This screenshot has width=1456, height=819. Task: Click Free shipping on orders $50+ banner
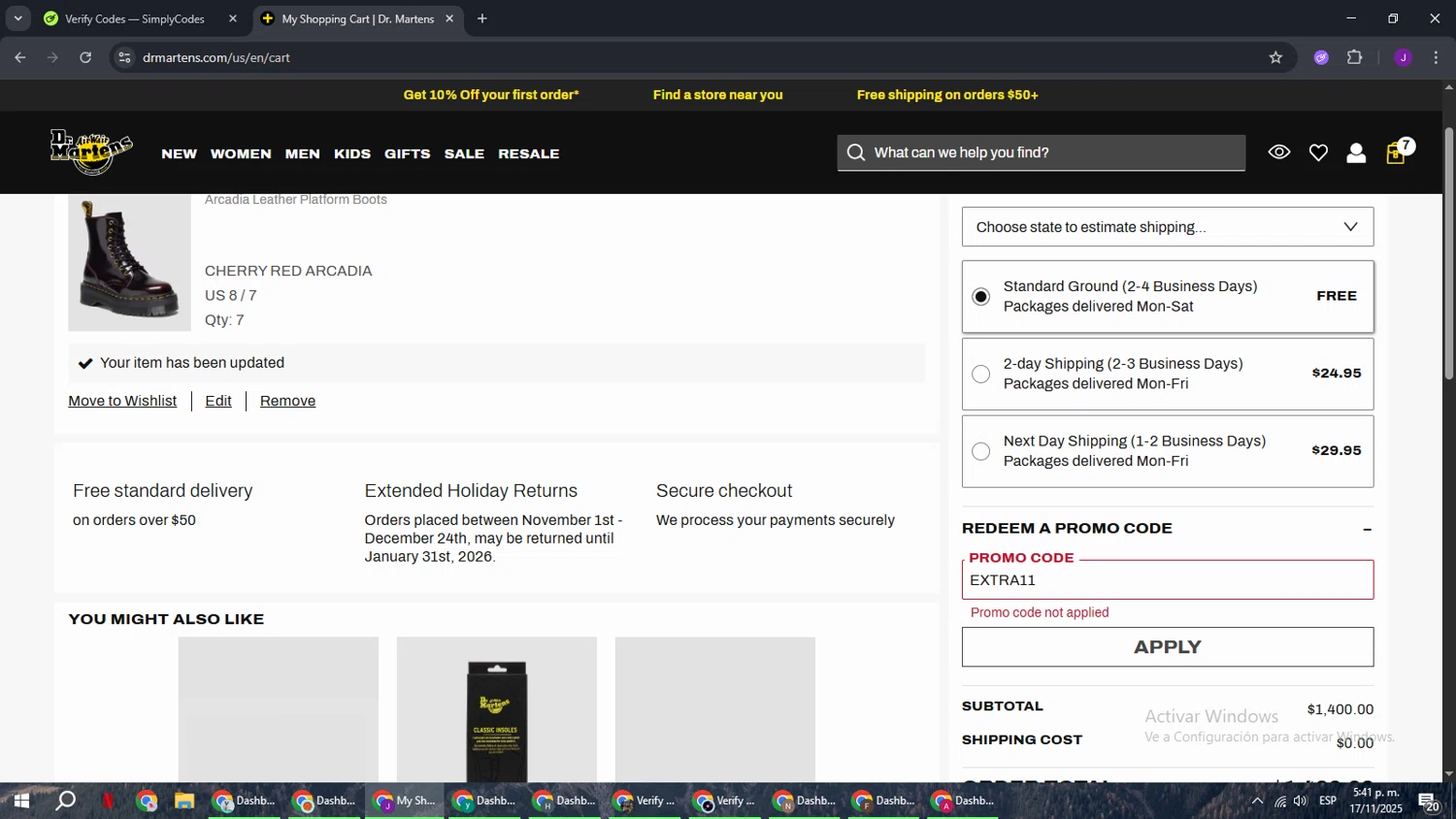(x=947, y=94)
